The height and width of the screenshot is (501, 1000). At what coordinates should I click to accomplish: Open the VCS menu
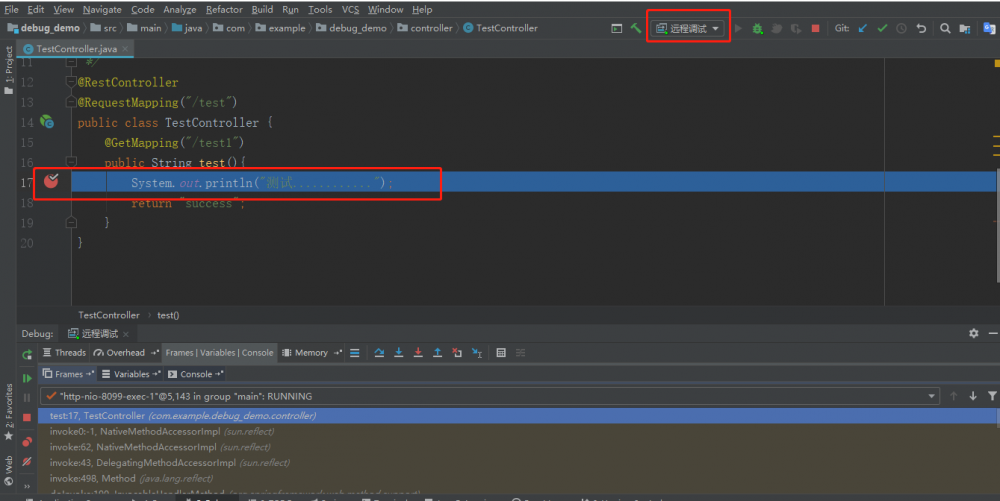[x=350, y=10]
